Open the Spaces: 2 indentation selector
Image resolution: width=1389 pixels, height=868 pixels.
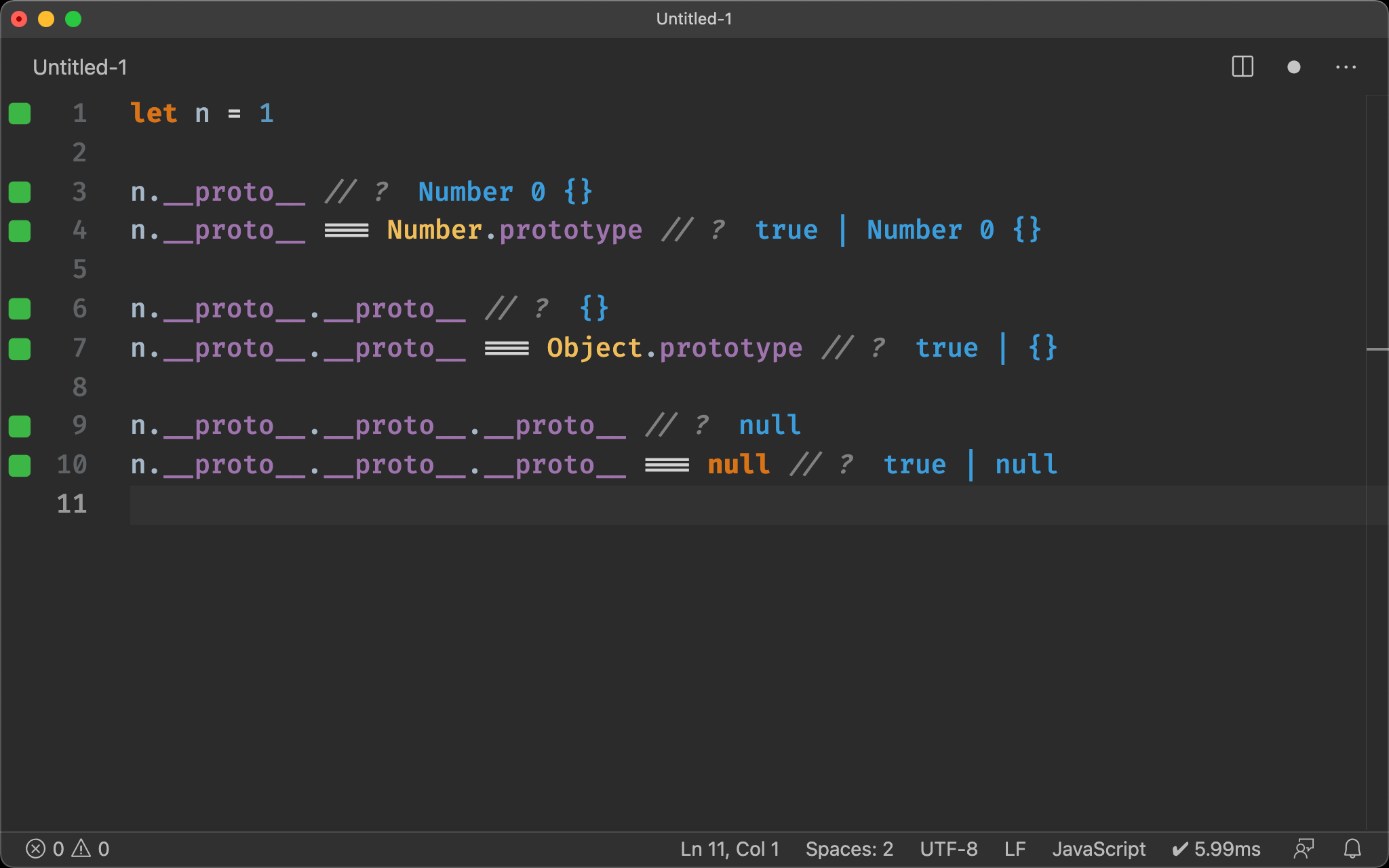[x=848, y=848]
